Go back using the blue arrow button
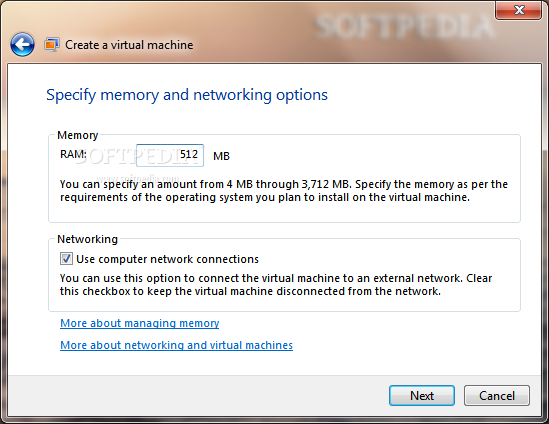 click(22, 44)
